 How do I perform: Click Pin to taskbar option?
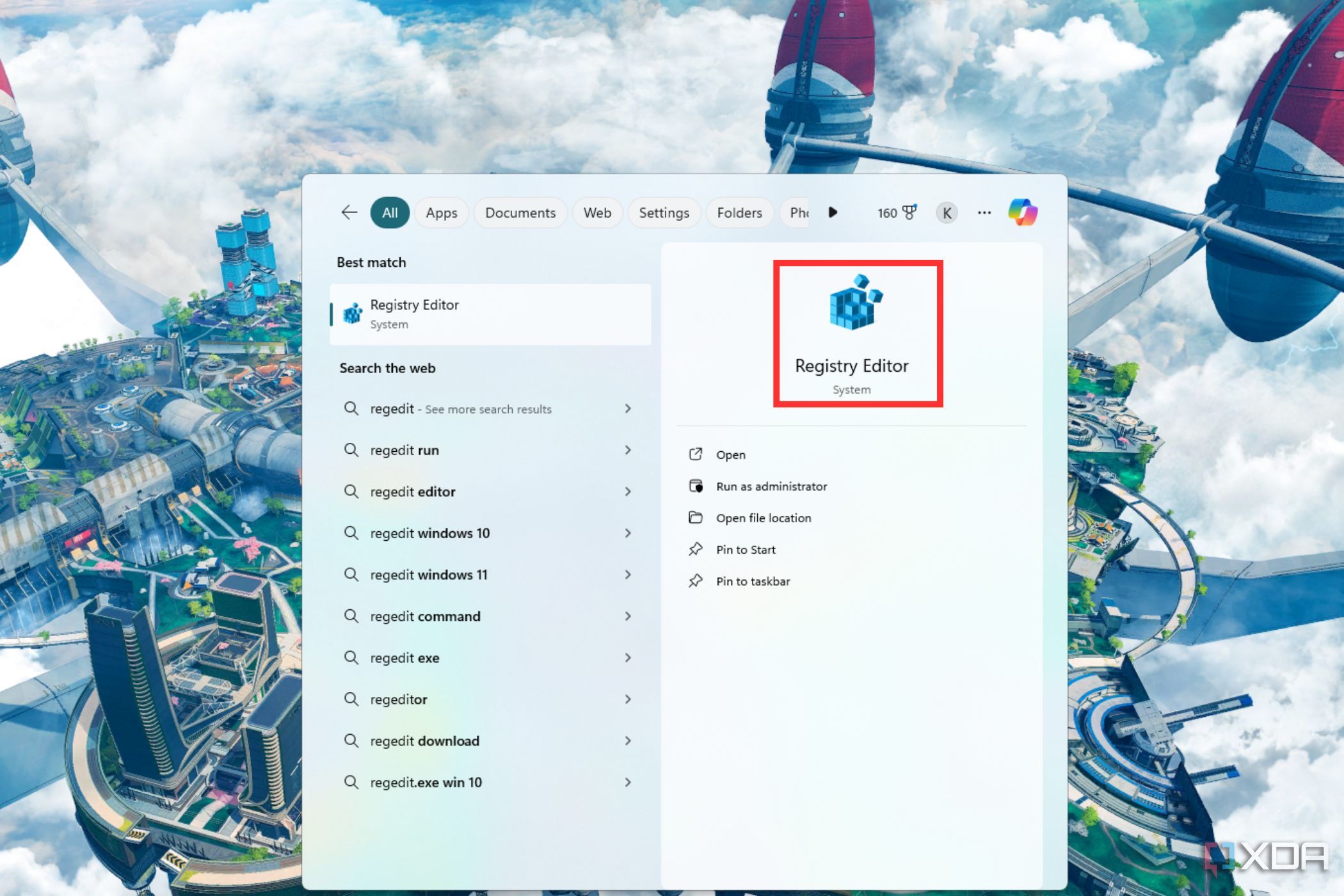[753, 580]
